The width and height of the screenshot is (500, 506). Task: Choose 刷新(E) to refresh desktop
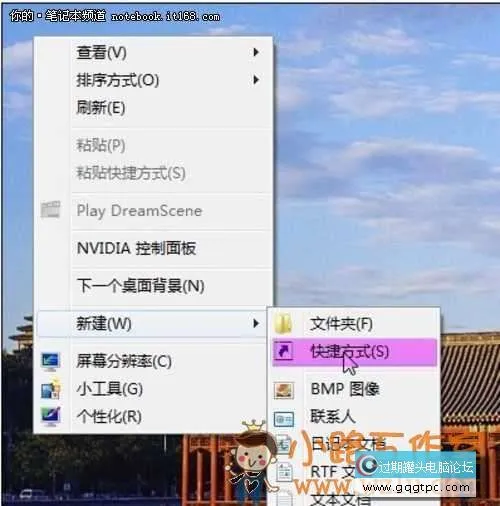pyautogui.click(x=153, y=108)
